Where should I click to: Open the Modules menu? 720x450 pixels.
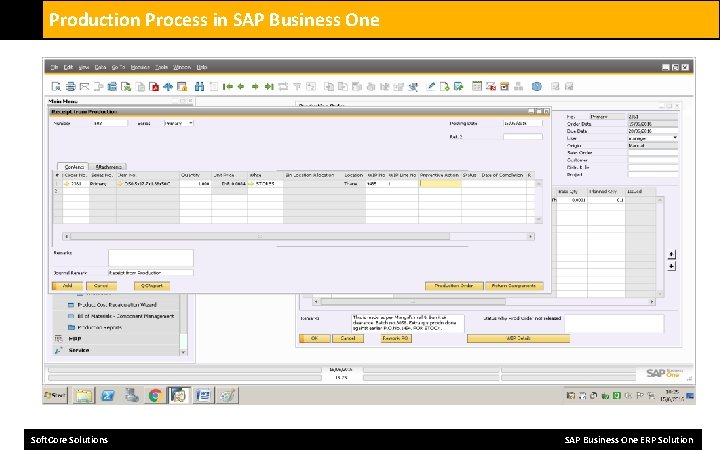tap(140, 67)
